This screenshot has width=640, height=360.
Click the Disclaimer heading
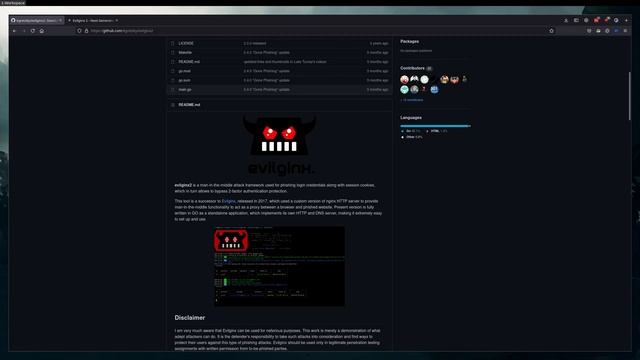pos(190,318)
